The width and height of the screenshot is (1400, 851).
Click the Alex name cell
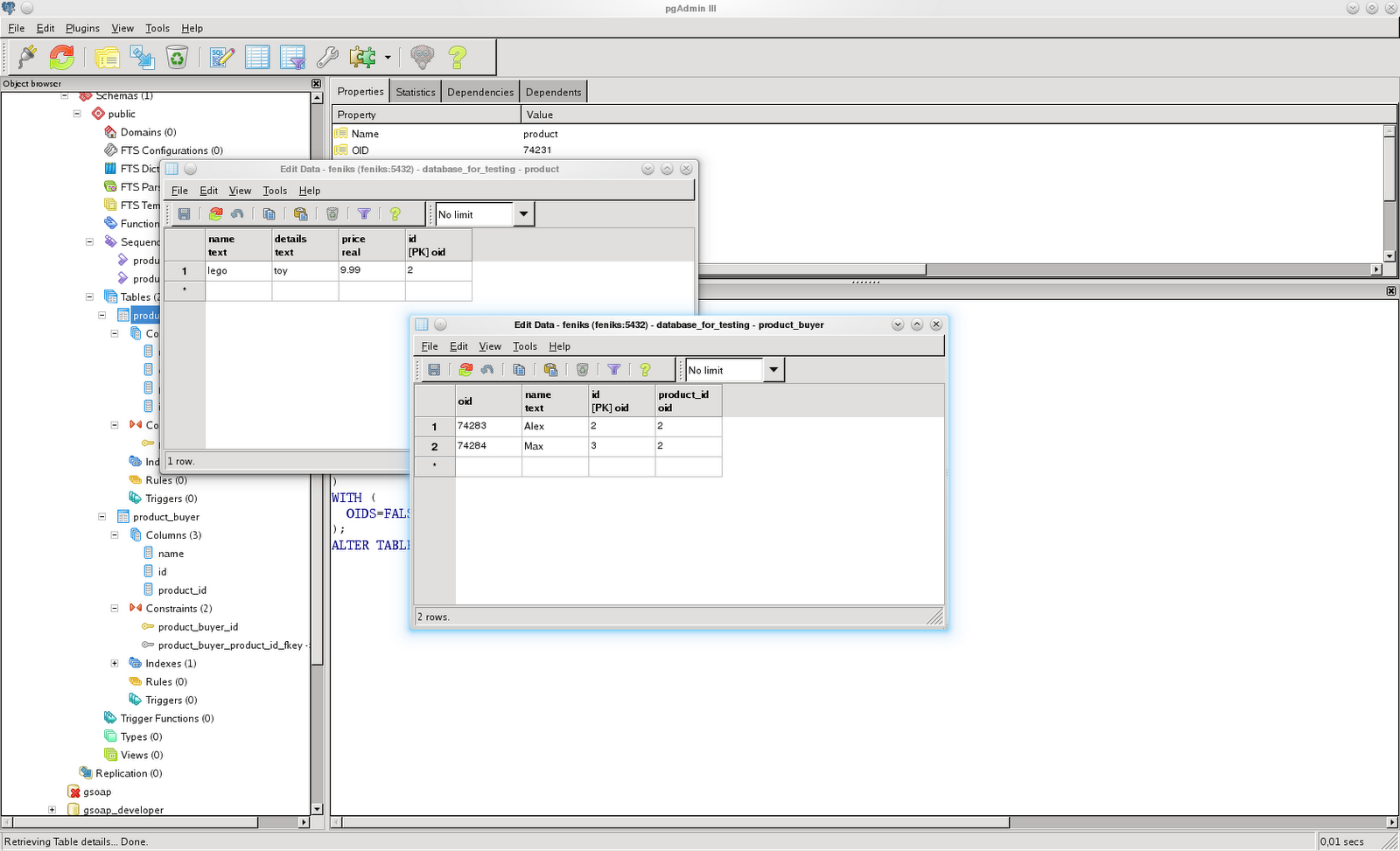(555, 427)
